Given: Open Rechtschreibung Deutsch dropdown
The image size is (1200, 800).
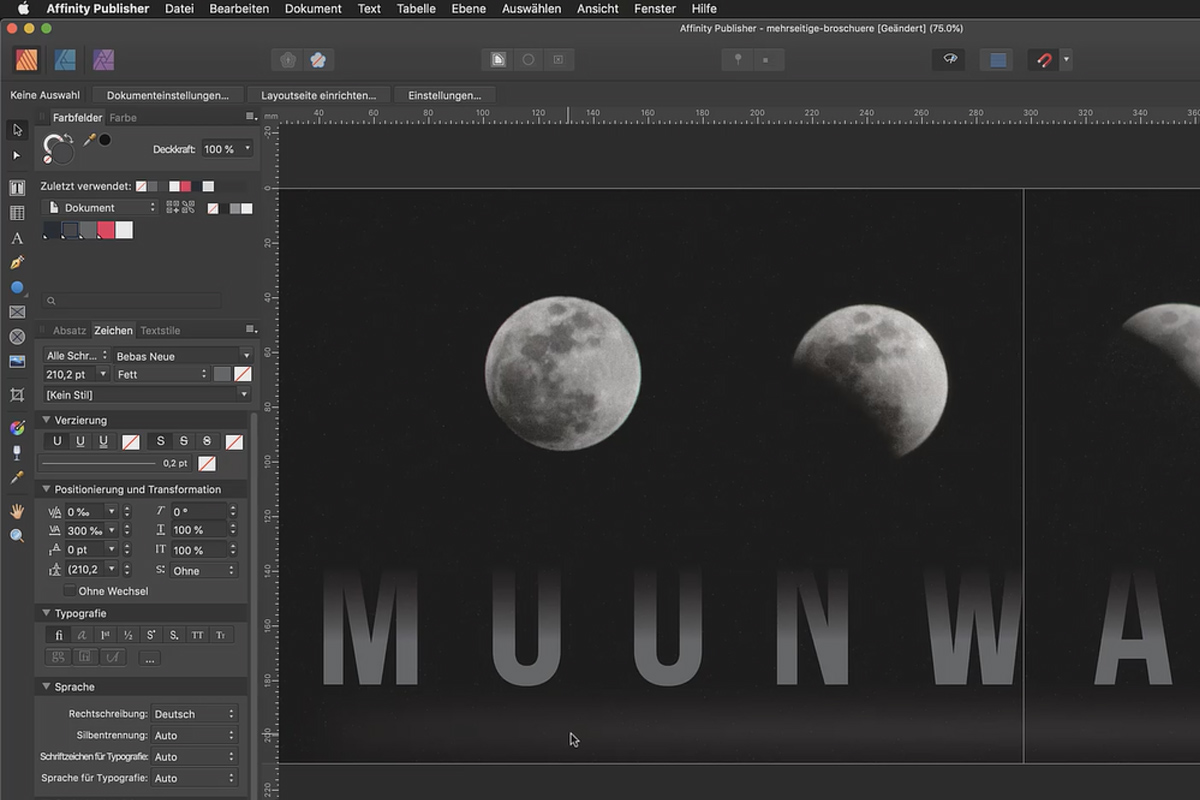Looking at the screenshot, I should [x=194, y=714].
